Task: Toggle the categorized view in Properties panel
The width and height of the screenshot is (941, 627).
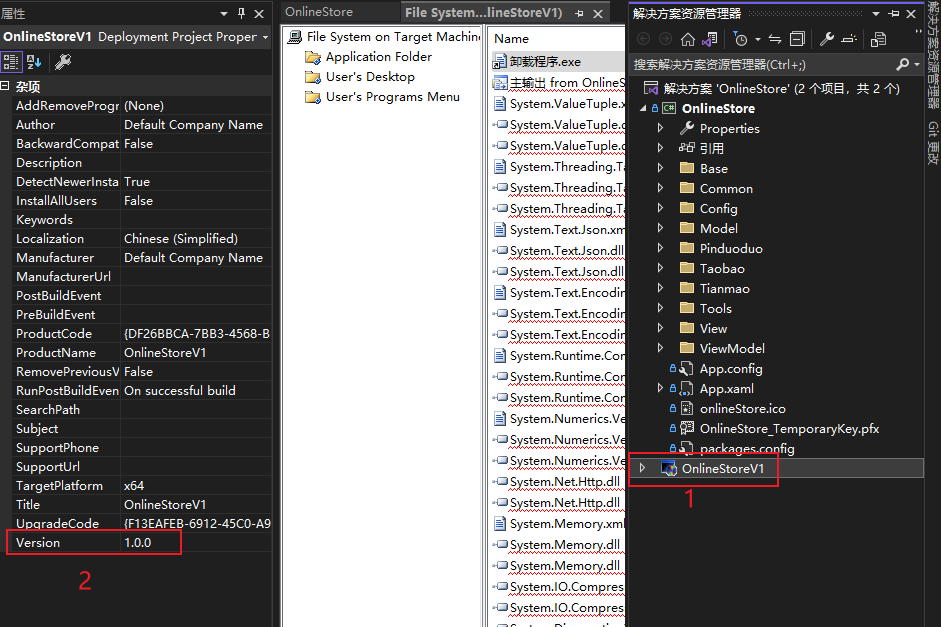Action: pyautogui.click(x=11, y=62)
